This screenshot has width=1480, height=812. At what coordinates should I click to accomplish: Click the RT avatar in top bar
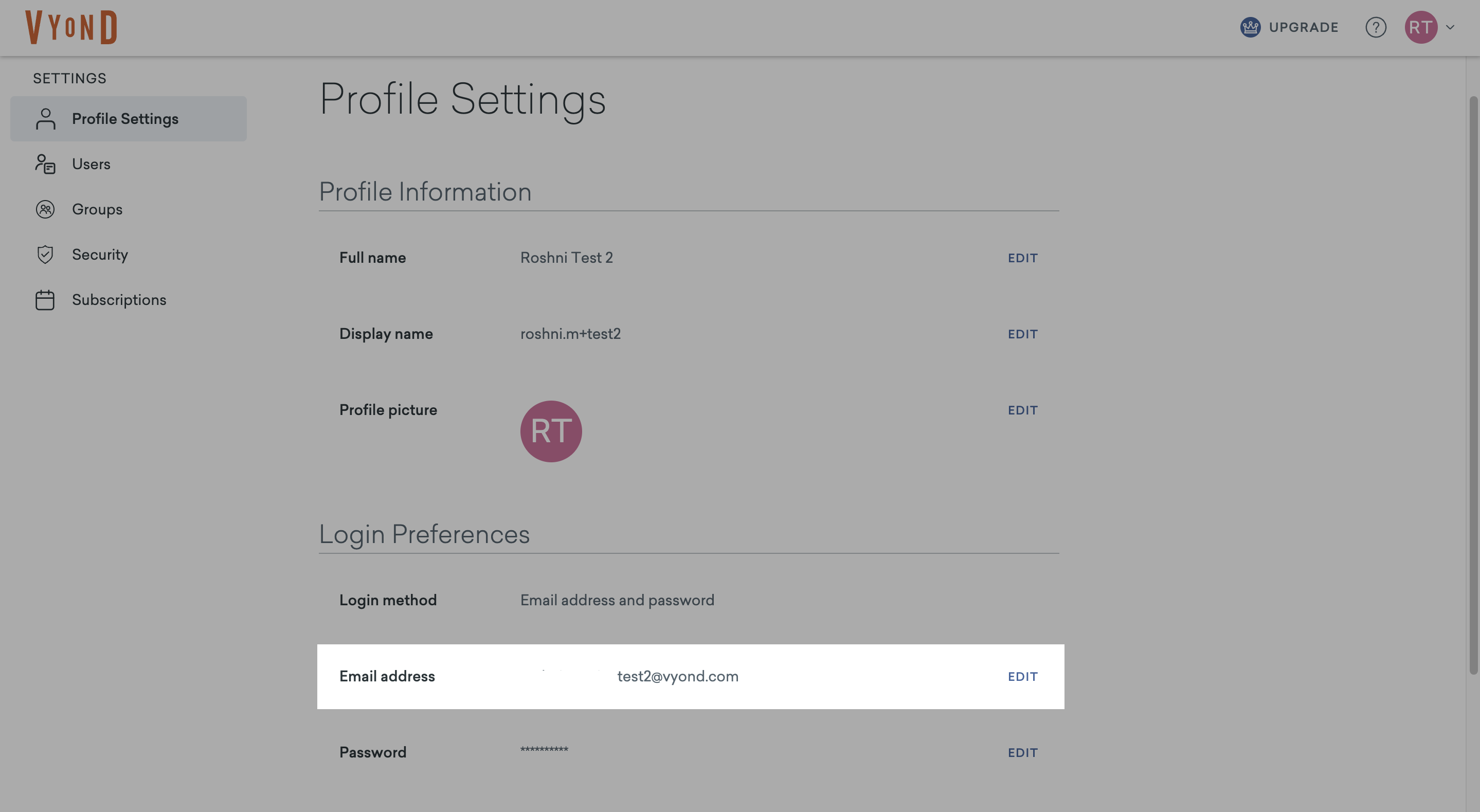coord(1421,27)
